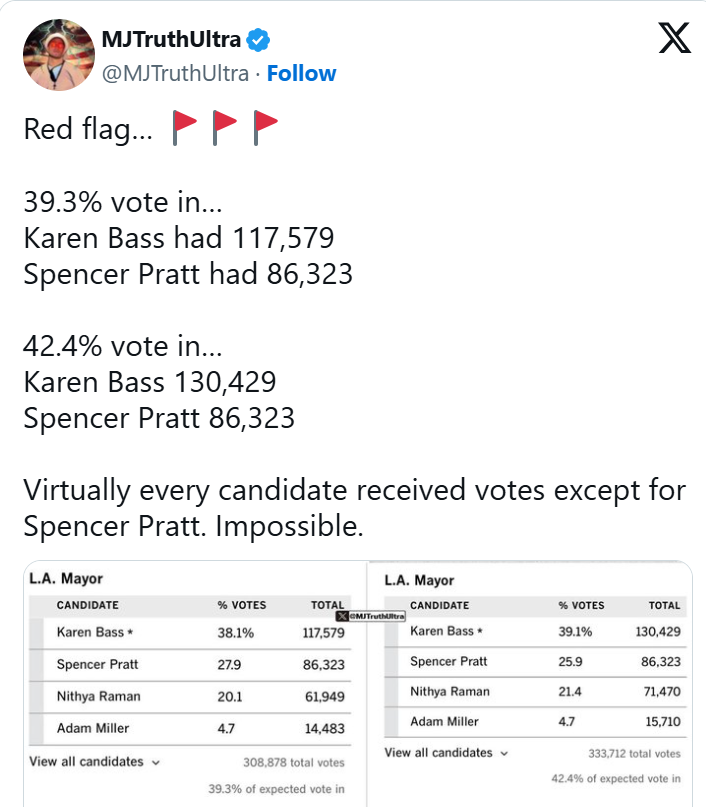The image size is (706, 807).
Task: Open the @MJTruthUltra handle link
Action: click(175, 74)
